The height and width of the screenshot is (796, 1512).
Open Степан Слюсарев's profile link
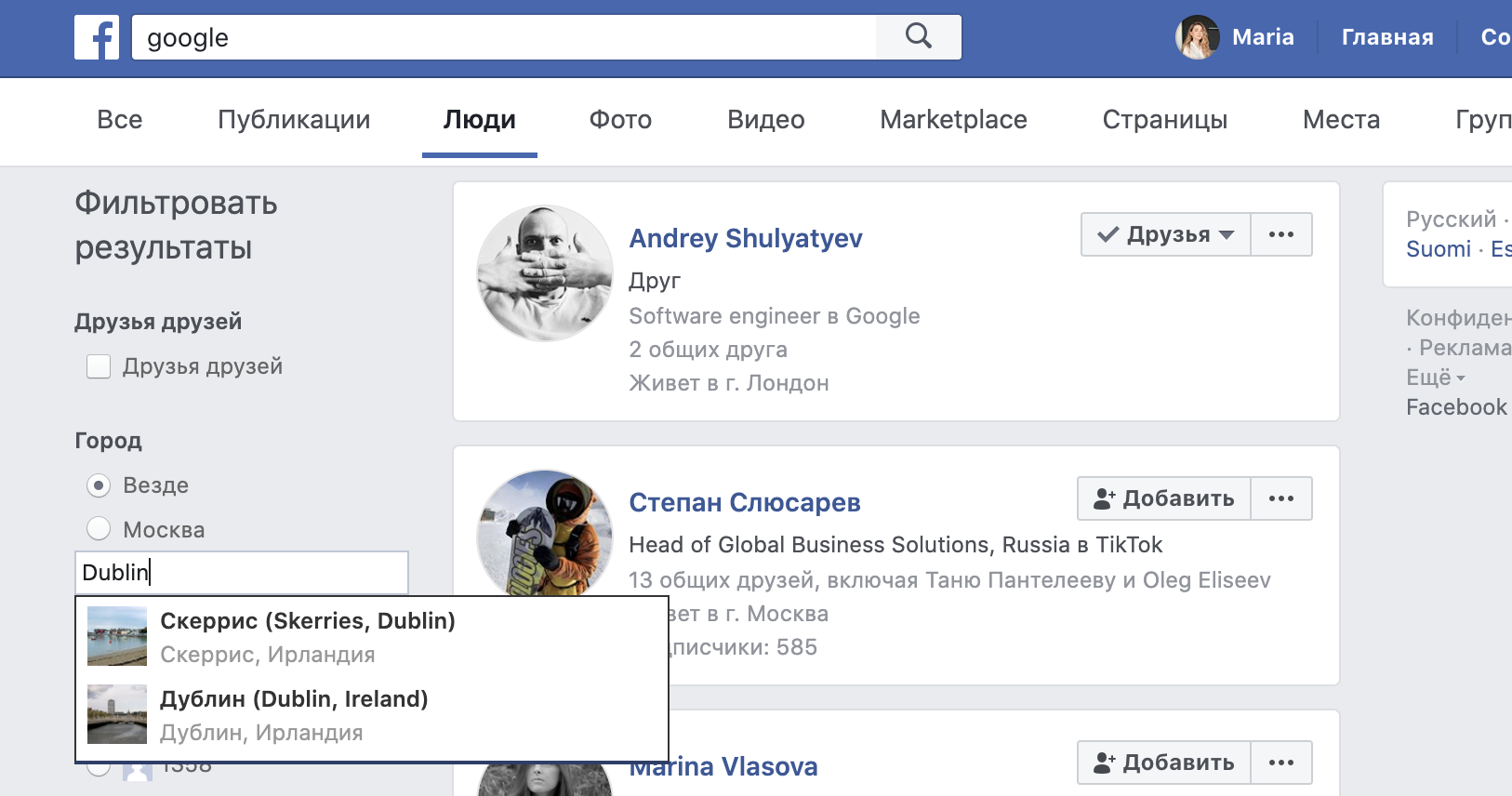tap(745, 502)
